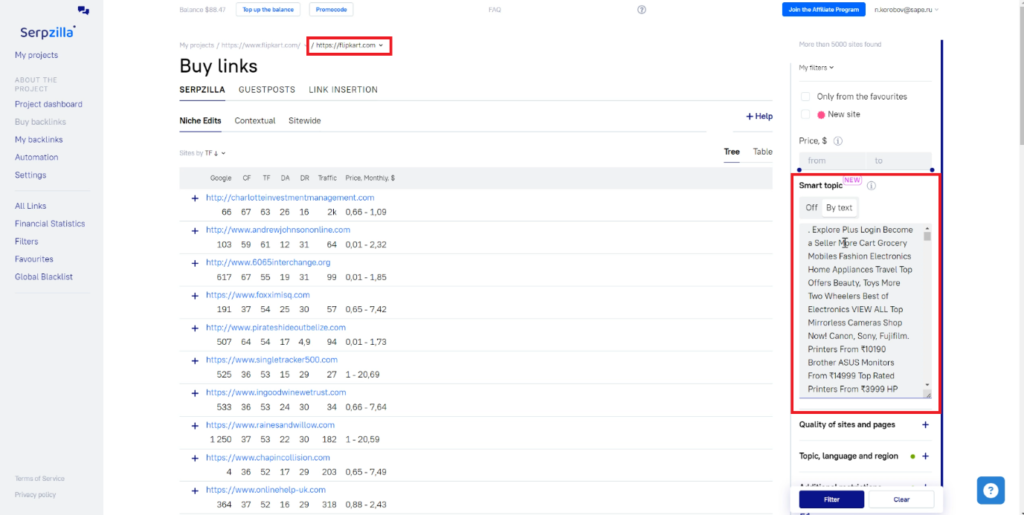Apply filters with the Filter button

[x=831, y=499]
